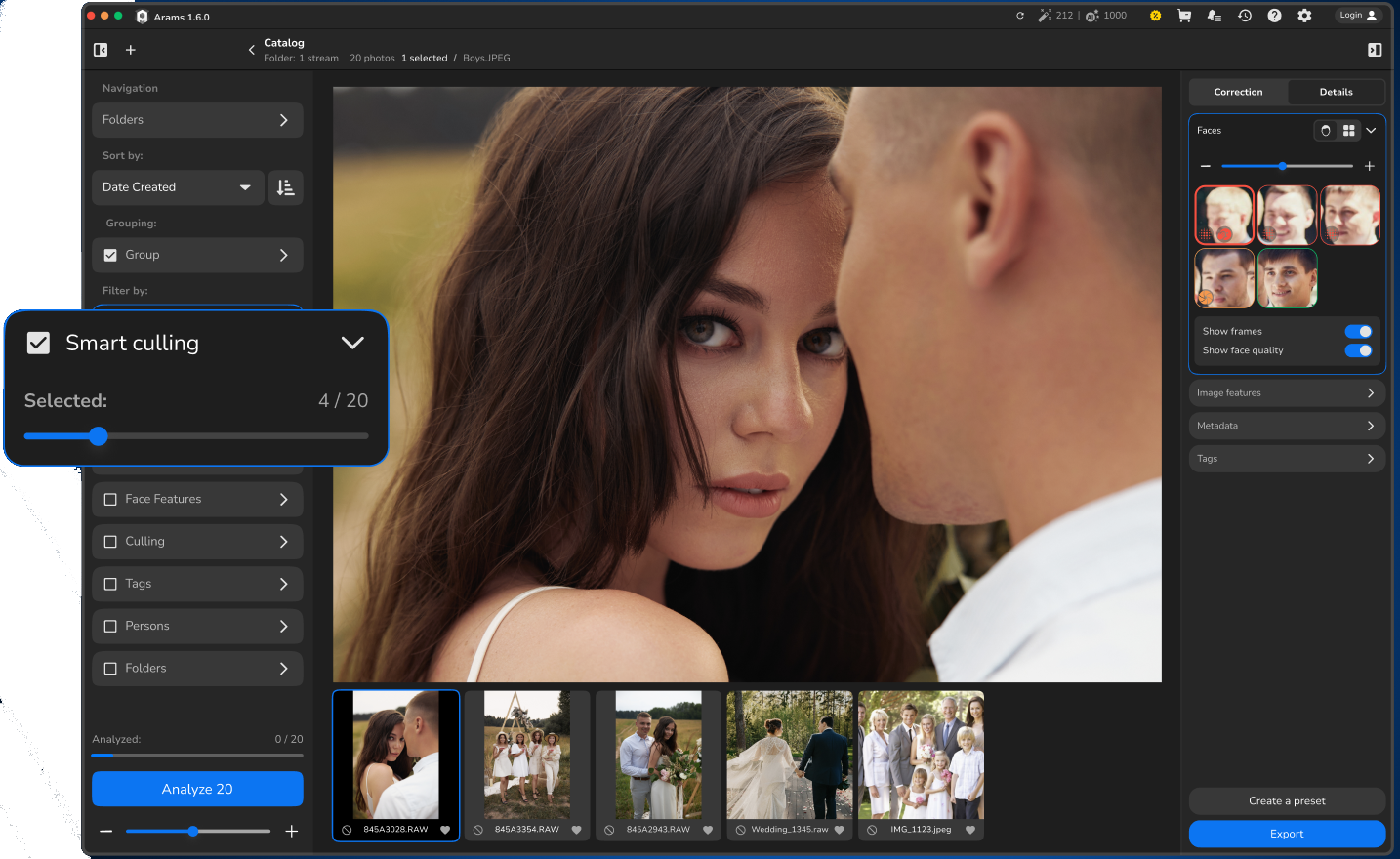Open the Date Created sort dropdown
The width and height of the screenshot is (1400, 859).
pos(178,186)
